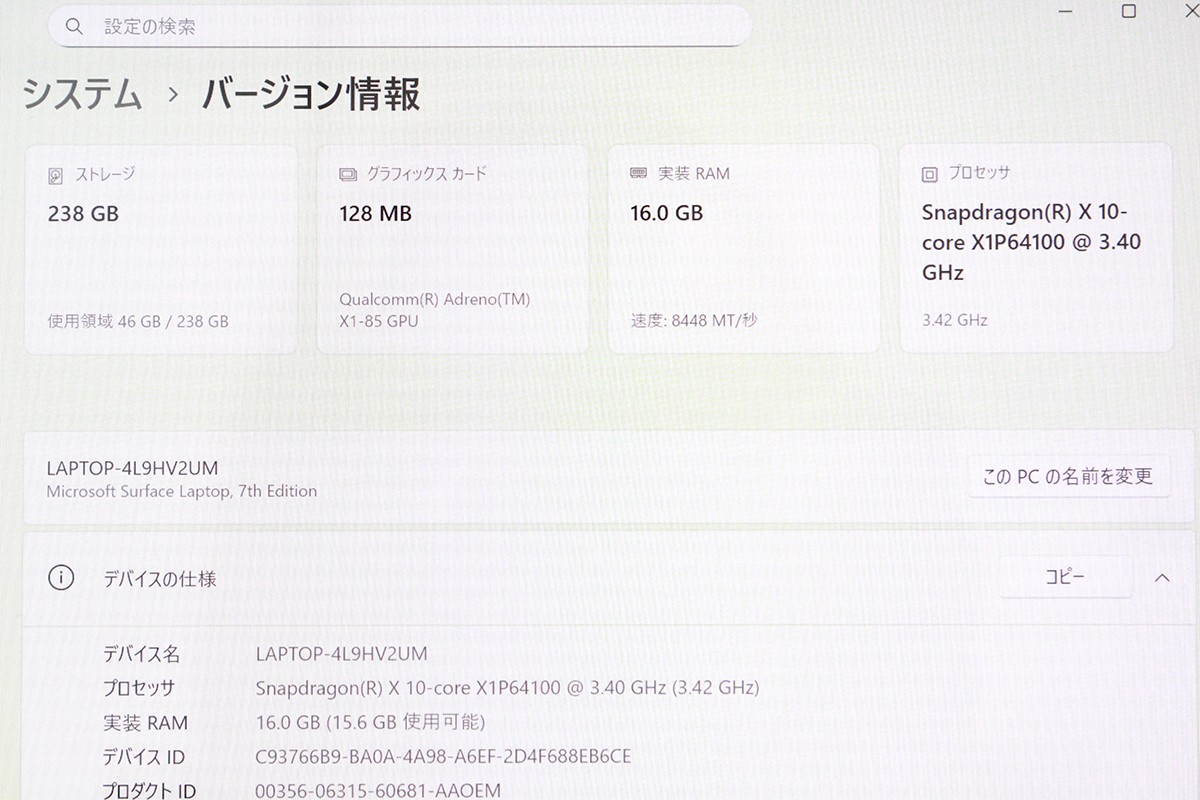Viewport: 1200px width, 800px height.
Task: Click the デバイス ID value text
Action: (443, 757)
